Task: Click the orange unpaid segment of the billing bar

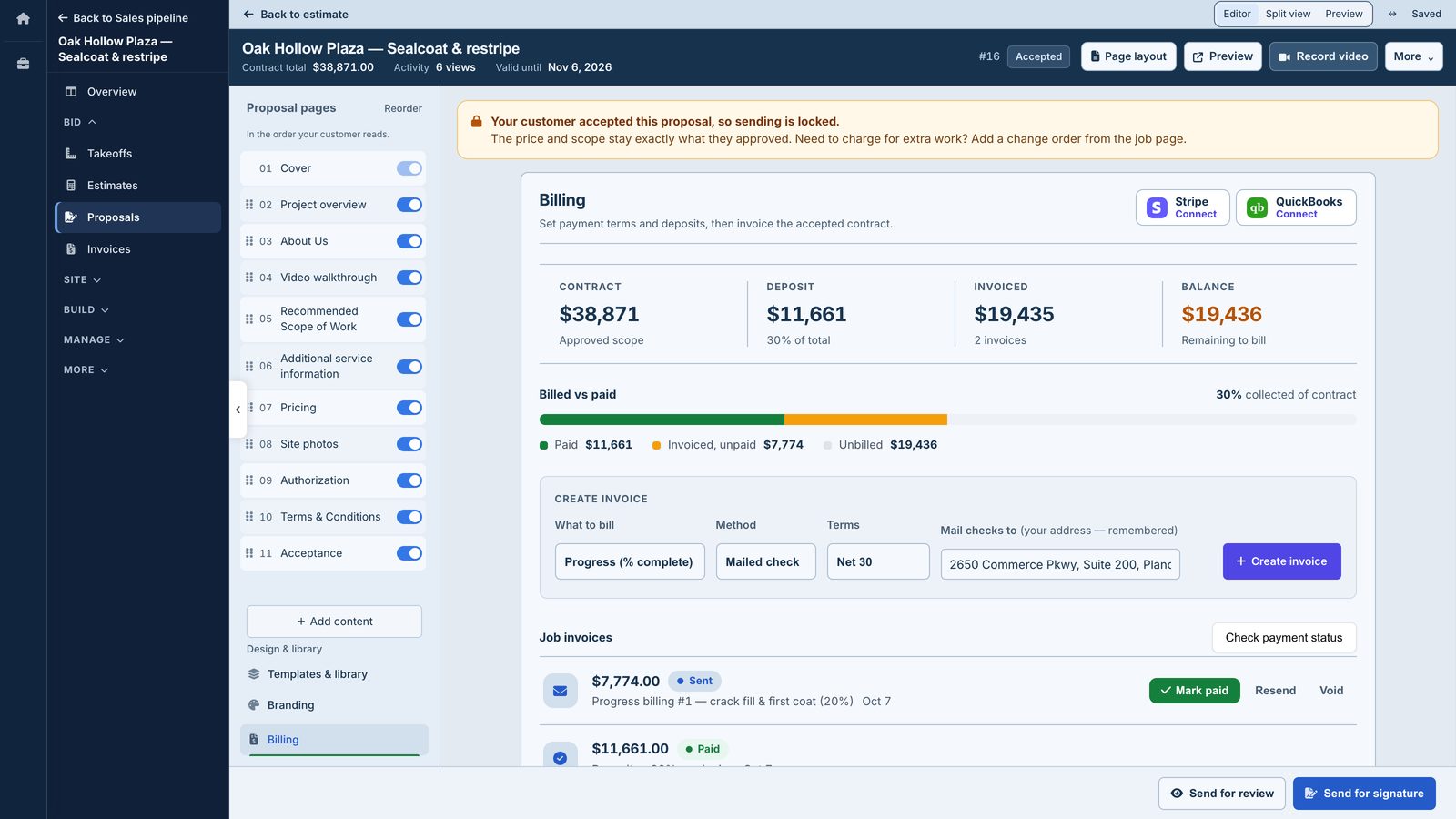Action: pyautogui.click(x=865, y=420)
